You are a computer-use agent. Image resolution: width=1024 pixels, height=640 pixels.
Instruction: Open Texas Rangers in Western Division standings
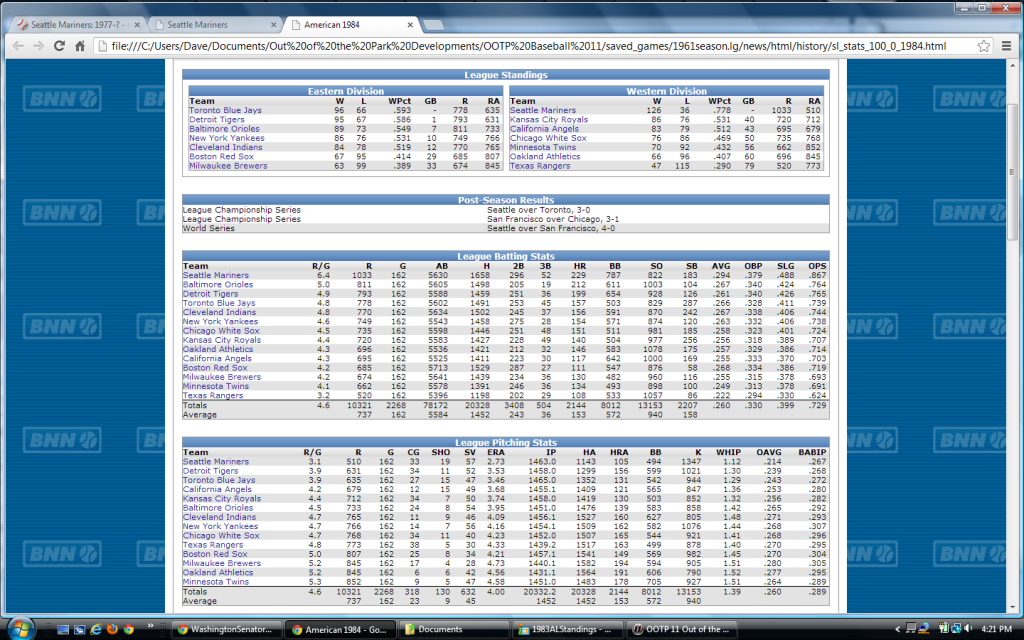pyautogui.click(x=540, y=166)
